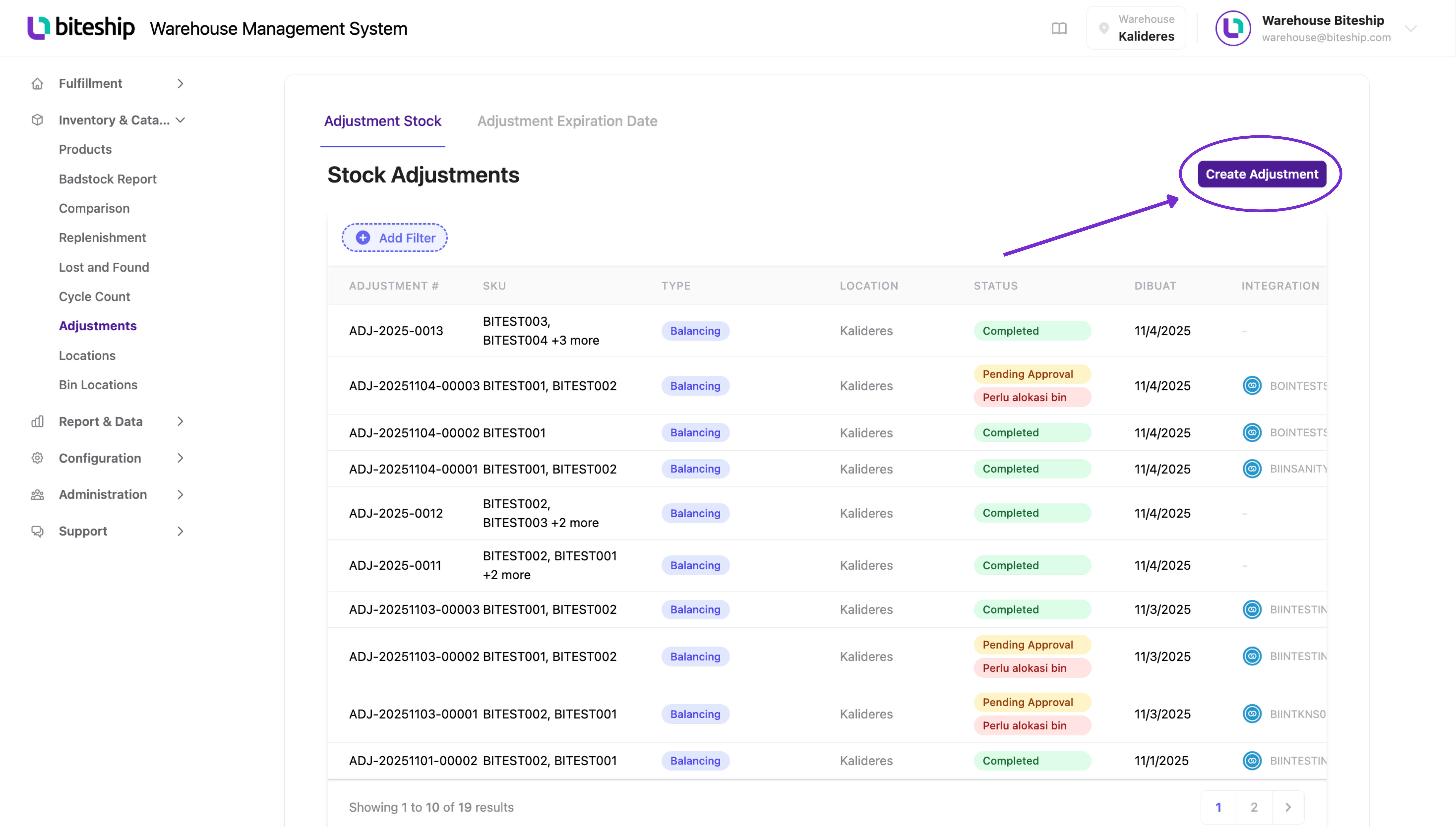This screenshot has width=1456, height=827.
Task: Open adjustment ADJ-20251103-00002
Action: (414, 656)
